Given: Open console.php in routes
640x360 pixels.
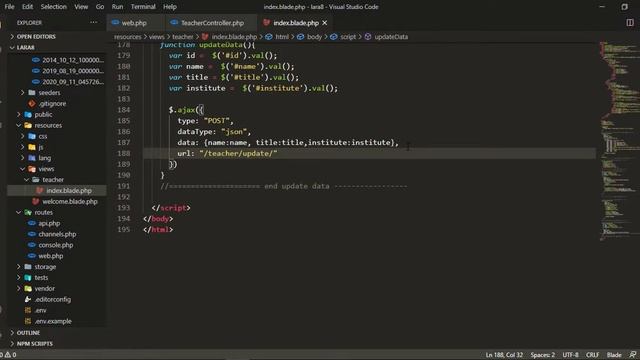Looking at the screenshot, I should click(56, 245).
